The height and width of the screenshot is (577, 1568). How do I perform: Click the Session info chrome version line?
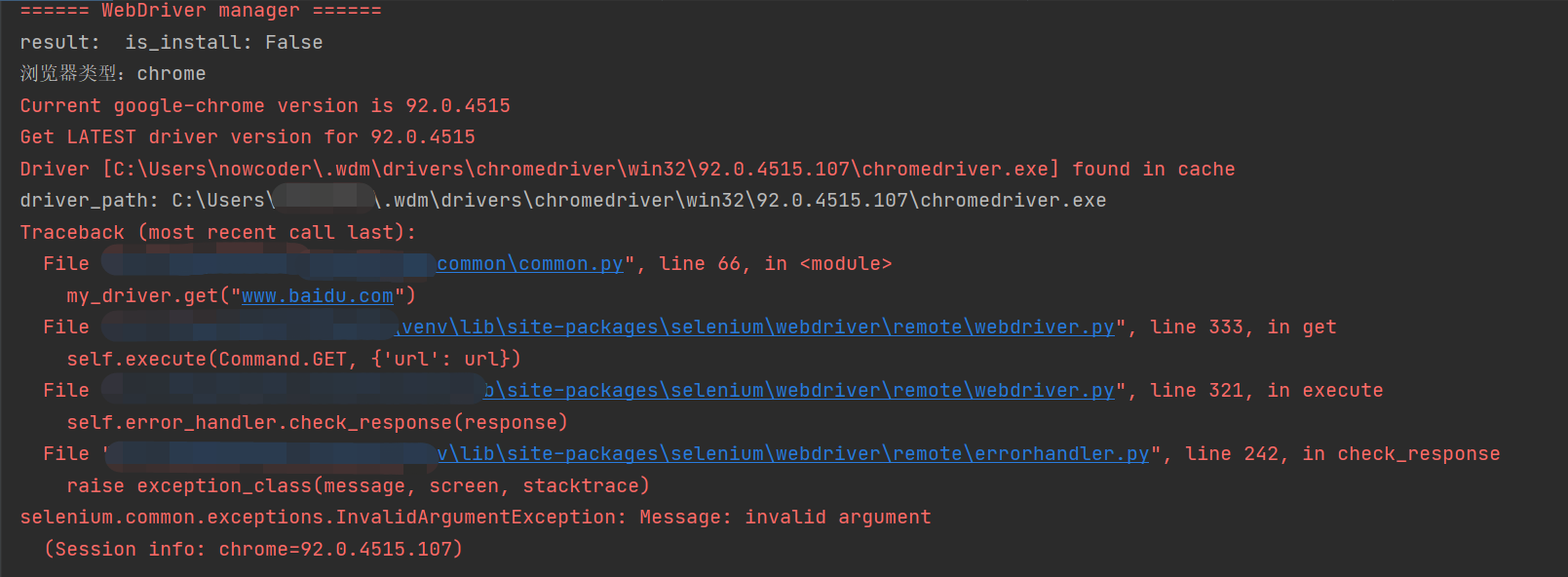pyautogui.click(x=253, y=550)
